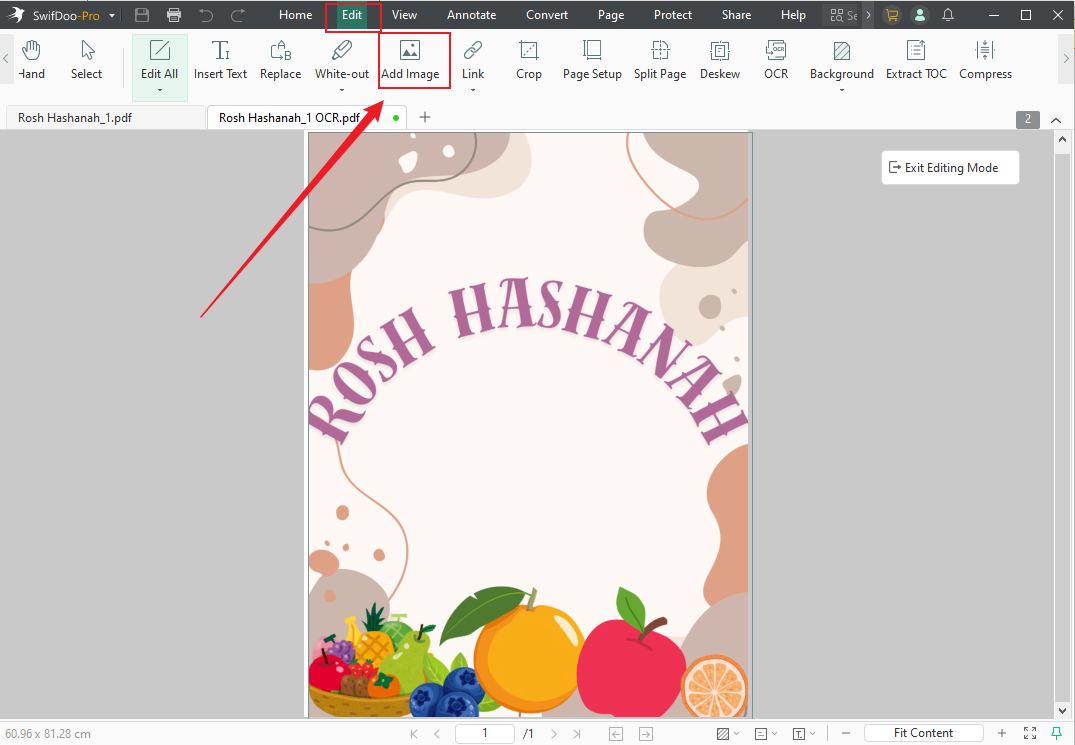Screen dimensions: 1075x745
Task: Click the Split Page tool
Action: (660, 60)
